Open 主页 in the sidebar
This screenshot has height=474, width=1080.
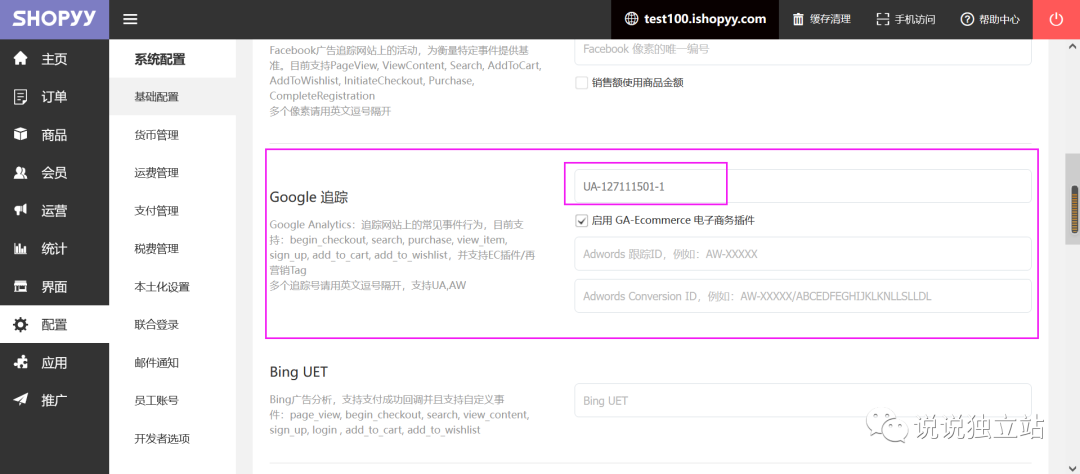(x=54, y=59)
